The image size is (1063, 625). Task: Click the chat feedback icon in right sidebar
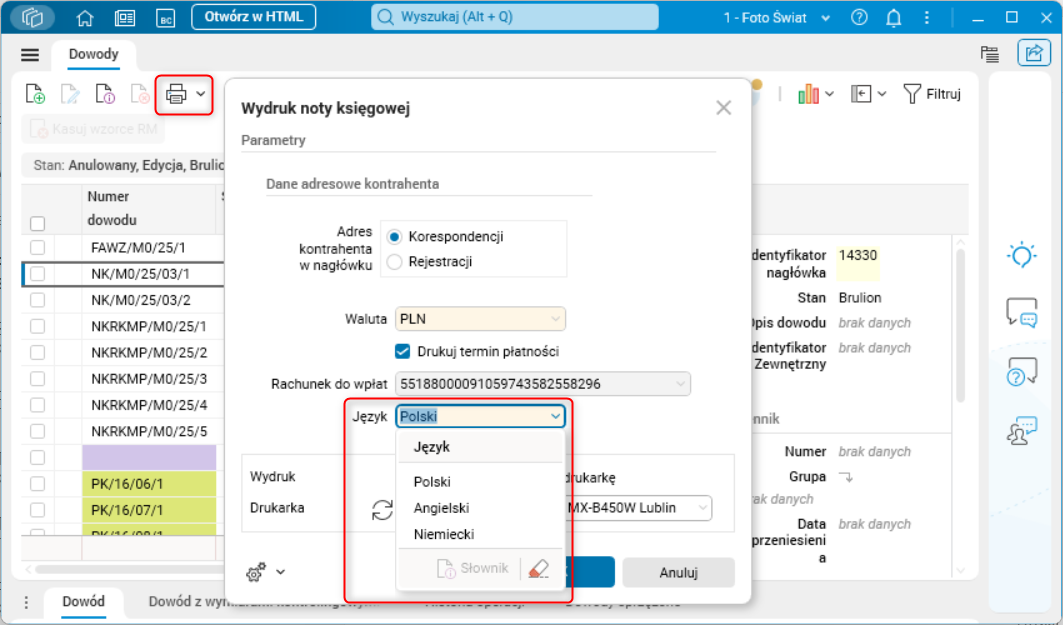[1021, 313]
